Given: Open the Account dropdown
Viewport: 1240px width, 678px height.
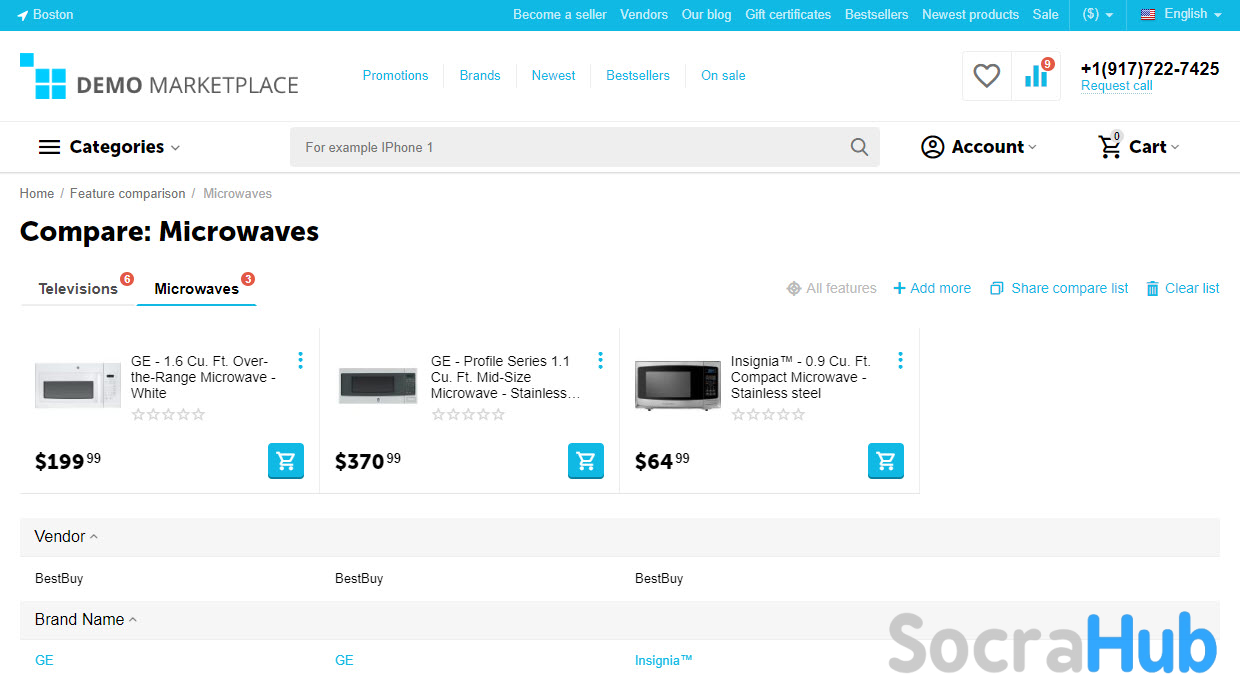Looking at the screenshot, I should [979, 147].
